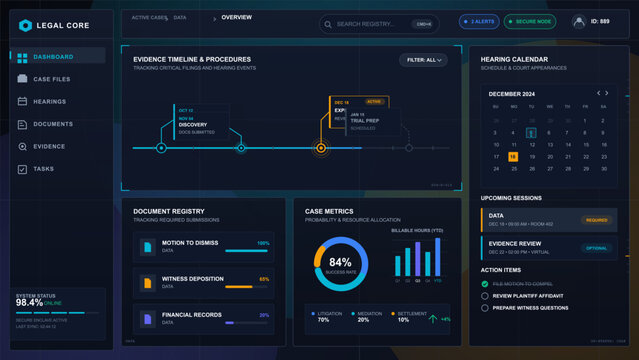Click the gray upcoming Trial Prep node
The image size is (639, 360).
pyautogui.click(x=409, y=148)
